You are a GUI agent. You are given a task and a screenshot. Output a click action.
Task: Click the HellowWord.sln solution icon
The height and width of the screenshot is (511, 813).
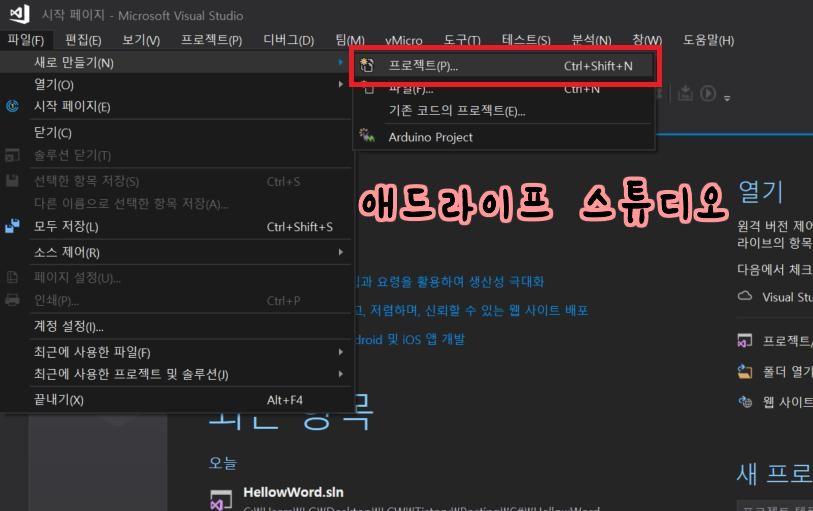coord(221,500)
